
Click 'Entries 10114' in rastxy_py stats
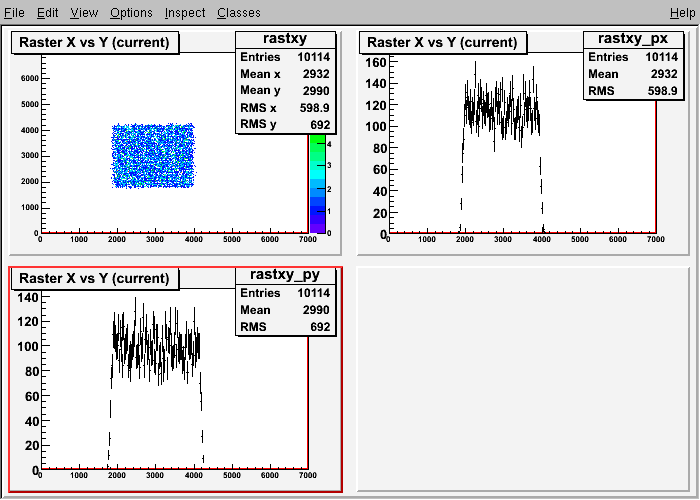click(x=285, y=293)
